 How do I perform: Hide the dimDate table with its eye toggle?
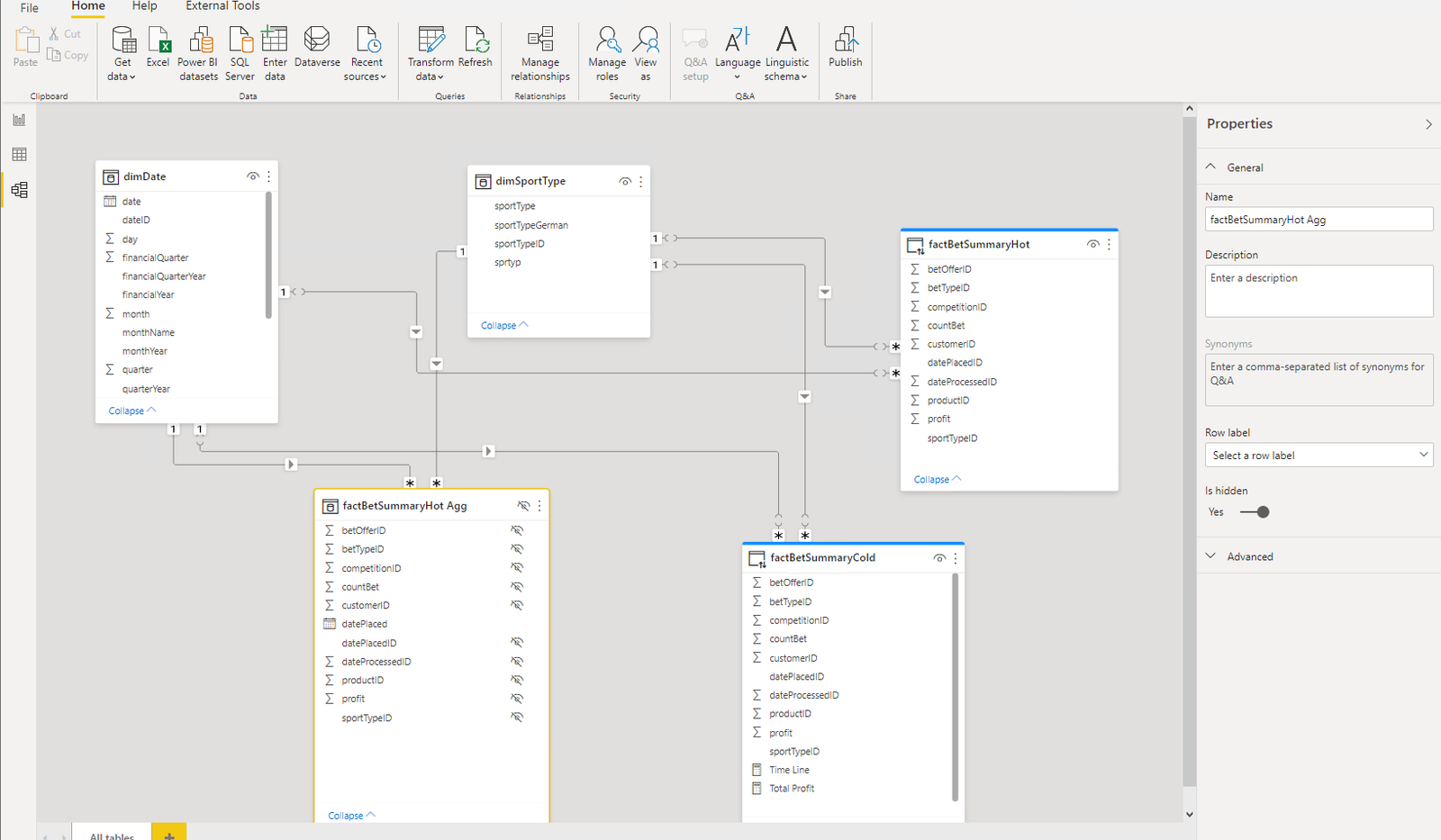[253, 176]
